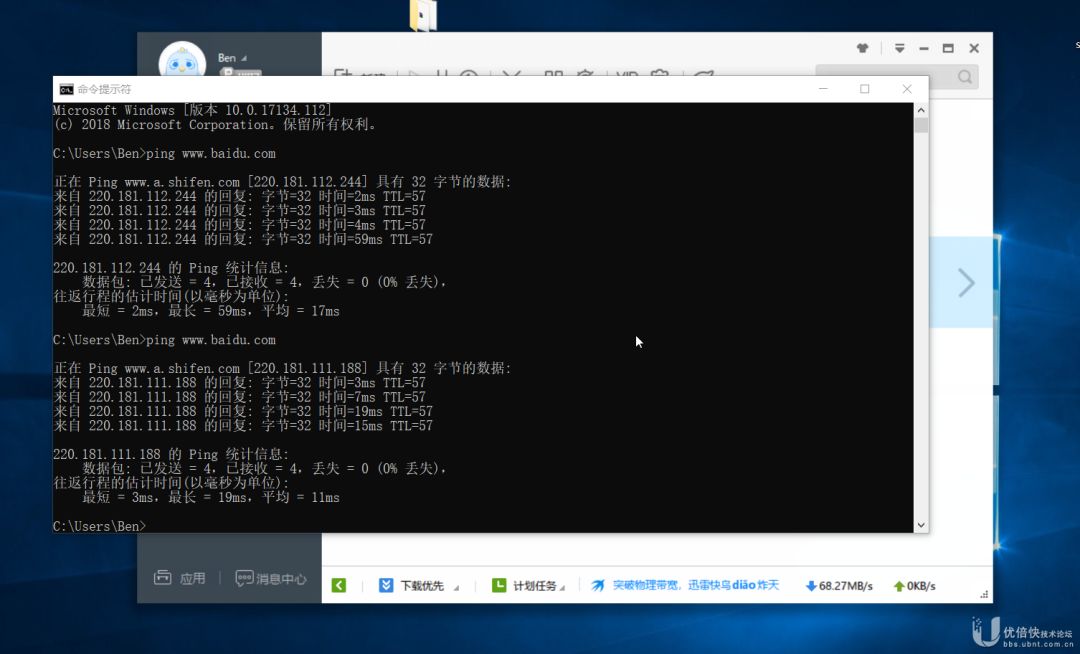Expand the Ben username dropdown arrow
This screenshot has height=654, width=1080.
[244, 59]
